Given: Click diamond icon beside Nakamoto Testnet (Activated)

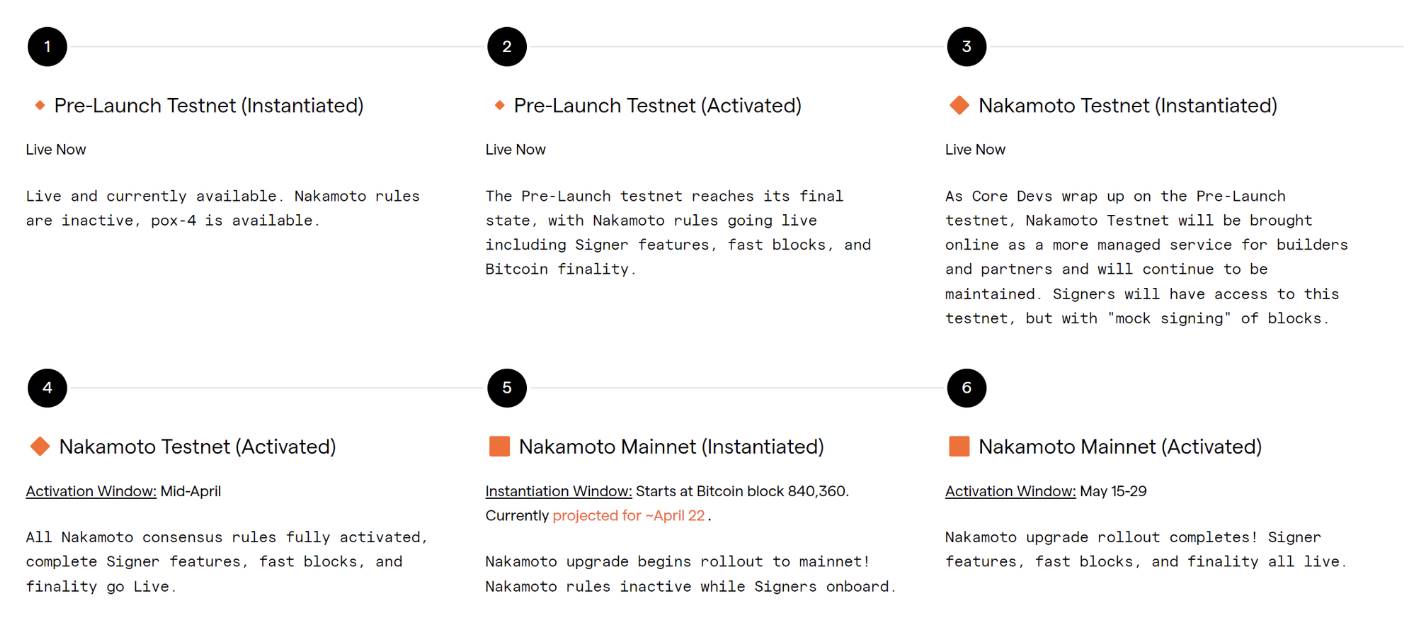Looking at the screenshot, I should pos(40,447).
